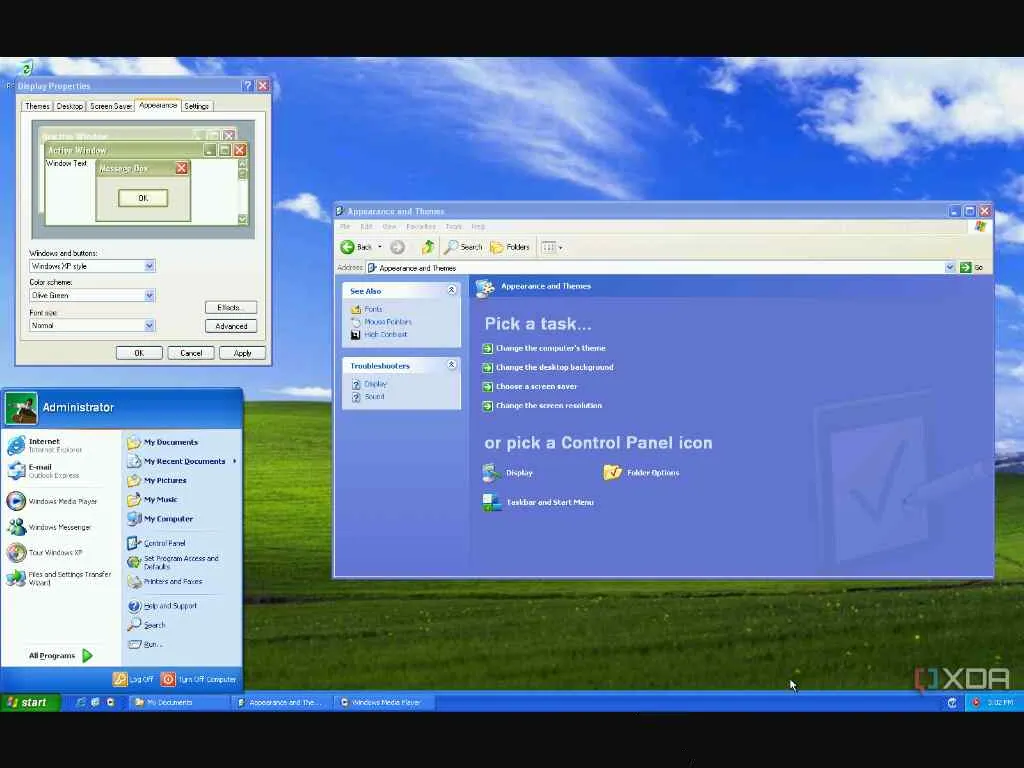Open the Back button history dropdown arrow

coord(379,247)
